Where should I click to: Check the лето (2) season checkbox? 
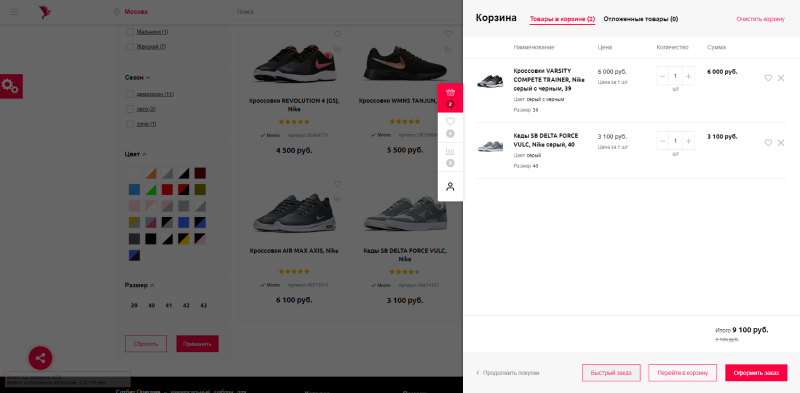click(x=130, y=109)
